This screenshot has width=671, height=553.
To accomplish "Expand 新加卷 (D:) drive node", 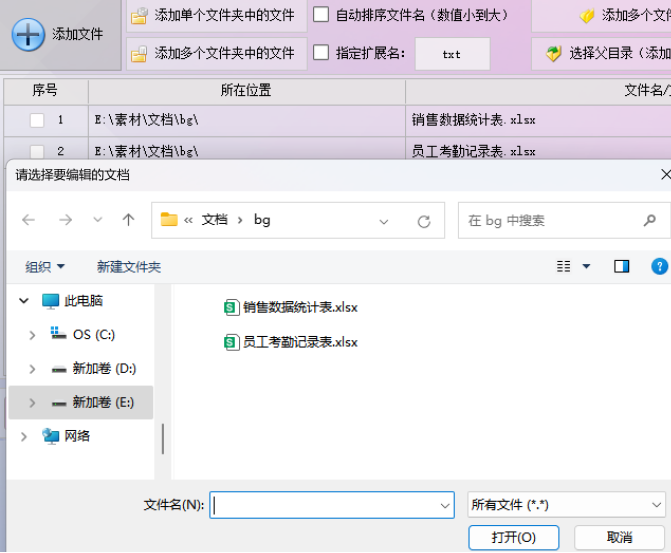I will click(x=32, y=369).
